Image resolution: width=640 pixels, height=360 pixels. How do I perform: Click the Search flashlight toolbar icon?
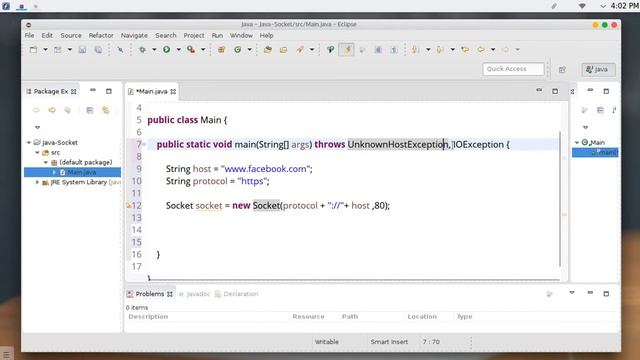(x=300, y=49)
